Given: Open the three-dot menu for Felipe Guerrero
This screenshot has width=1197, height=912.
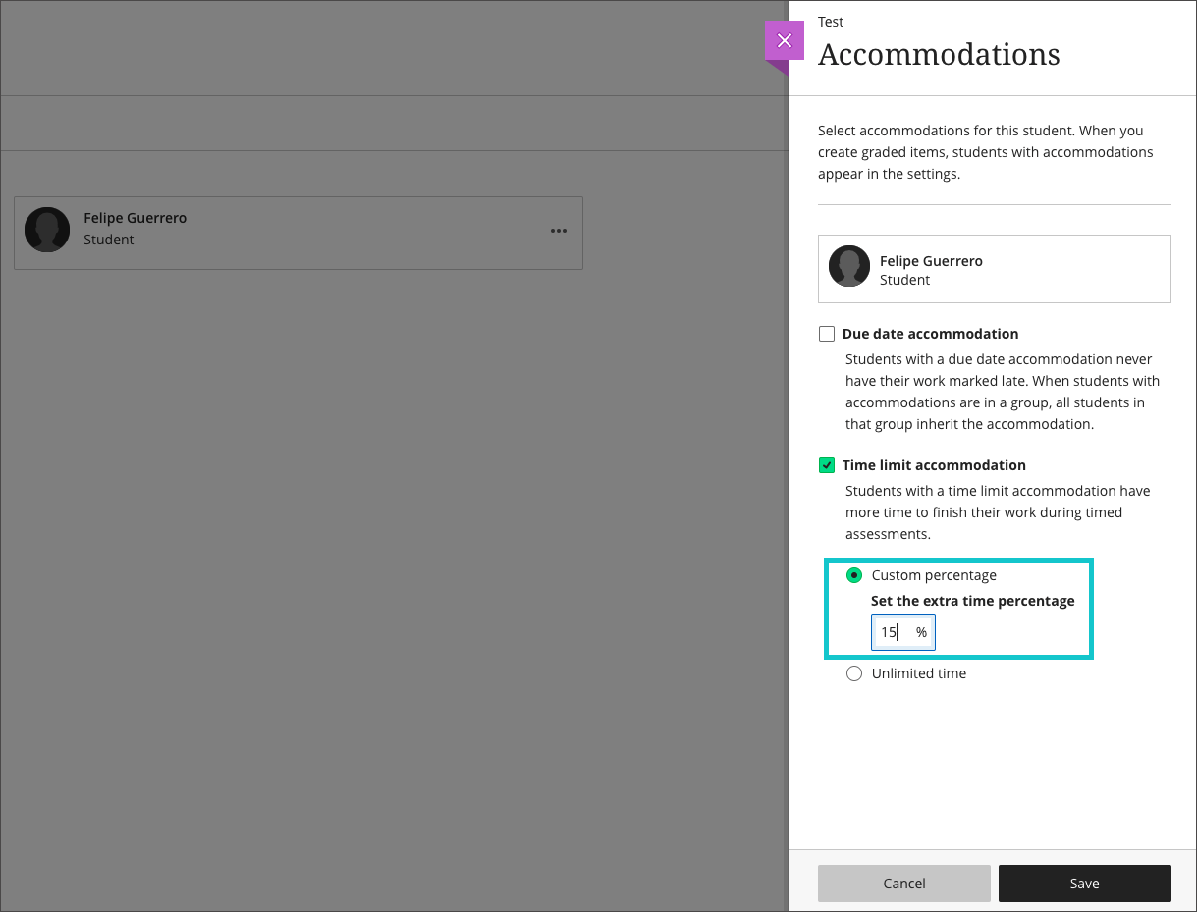Looking at the screenshot, I should coord(559,231).
